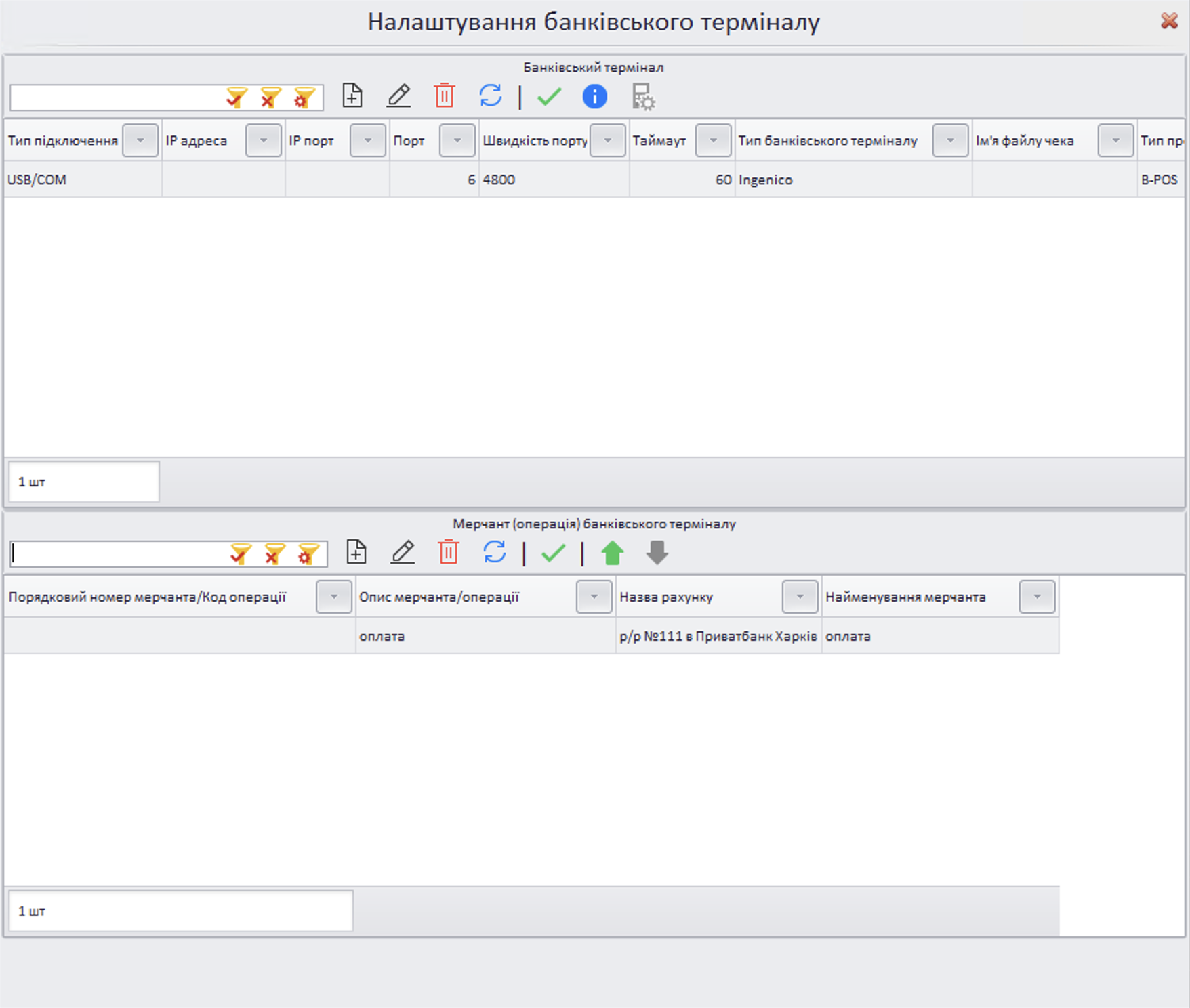Select 'оплата' in merchant description column
This screenshot has width=1190, height=1008.
pyautogui.click(x=485, y=636)
